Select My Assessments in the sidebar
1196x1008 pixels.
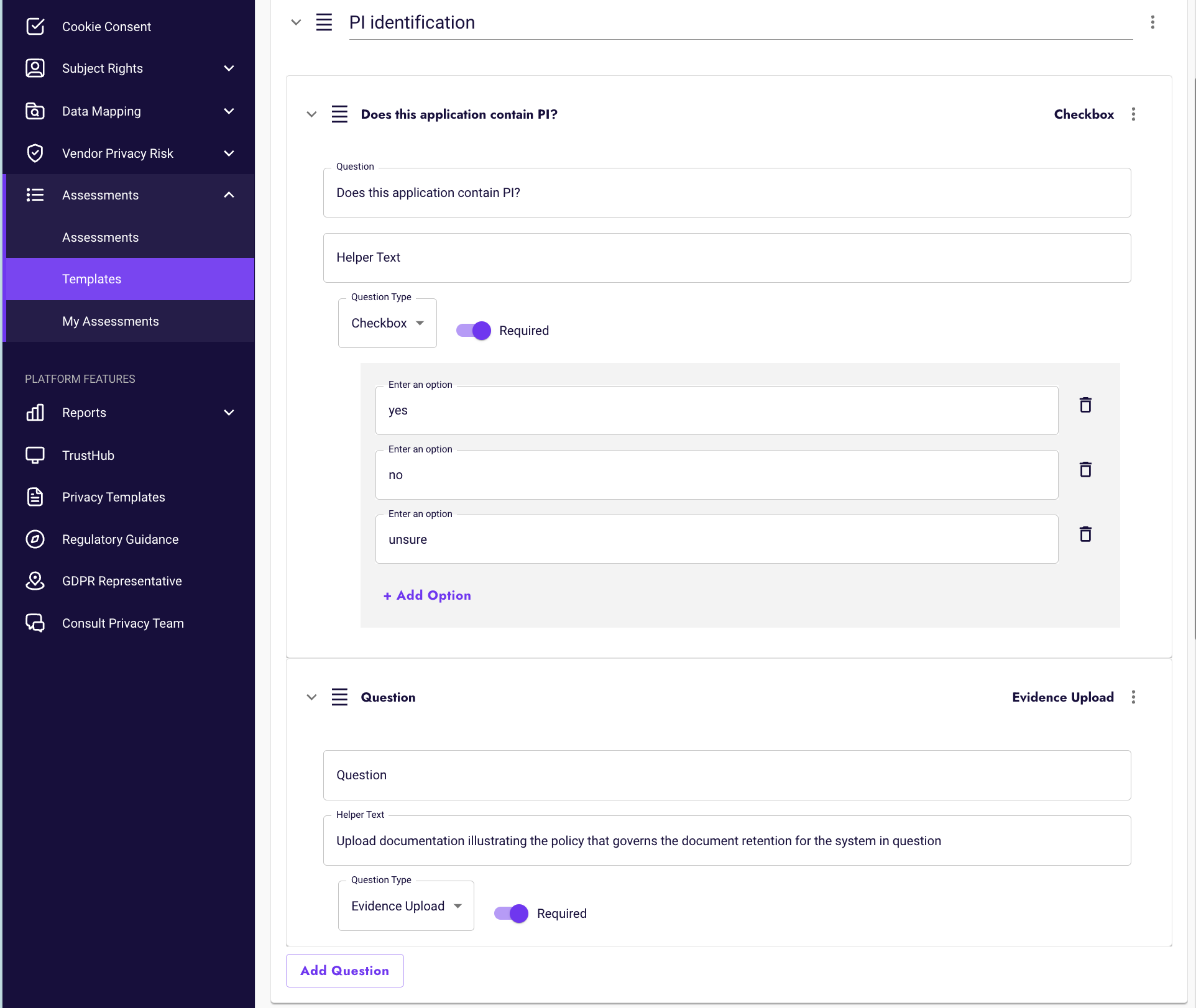(111, 321)
